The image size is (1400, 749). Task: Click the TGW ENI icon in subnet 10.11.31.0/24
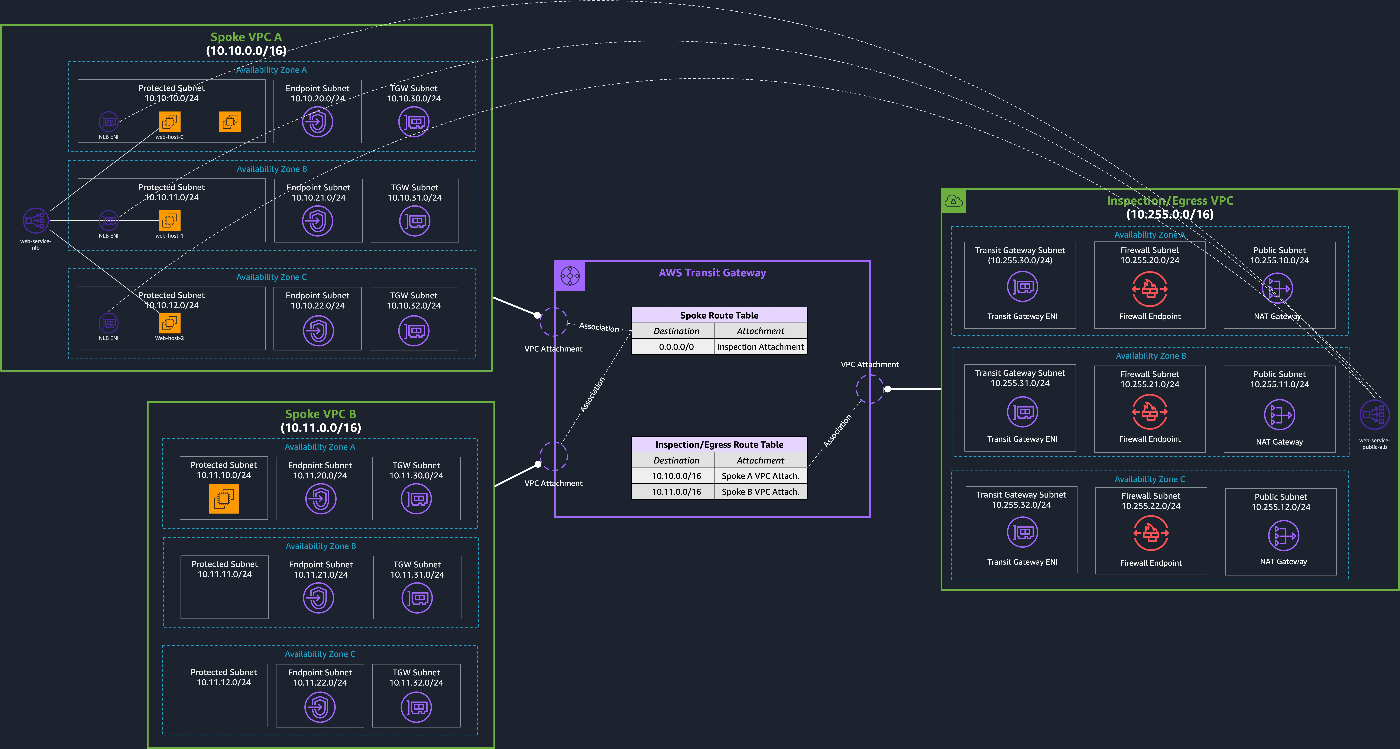(x=416, y=598)
